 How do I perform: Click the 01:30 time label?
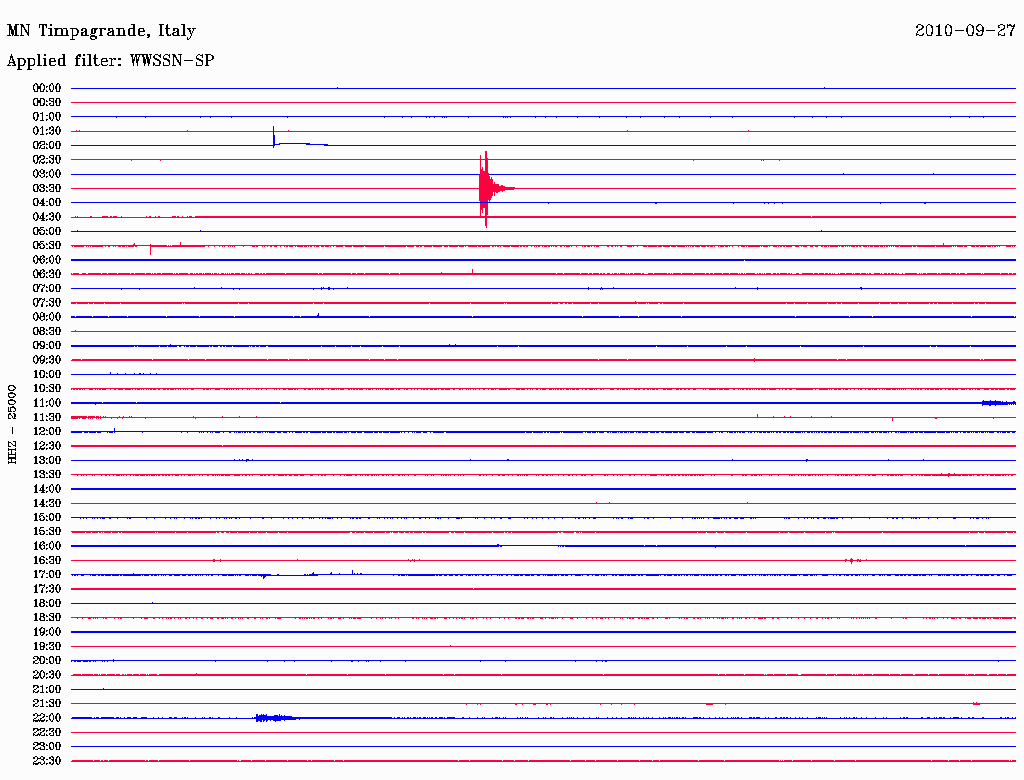click(47, 131)
